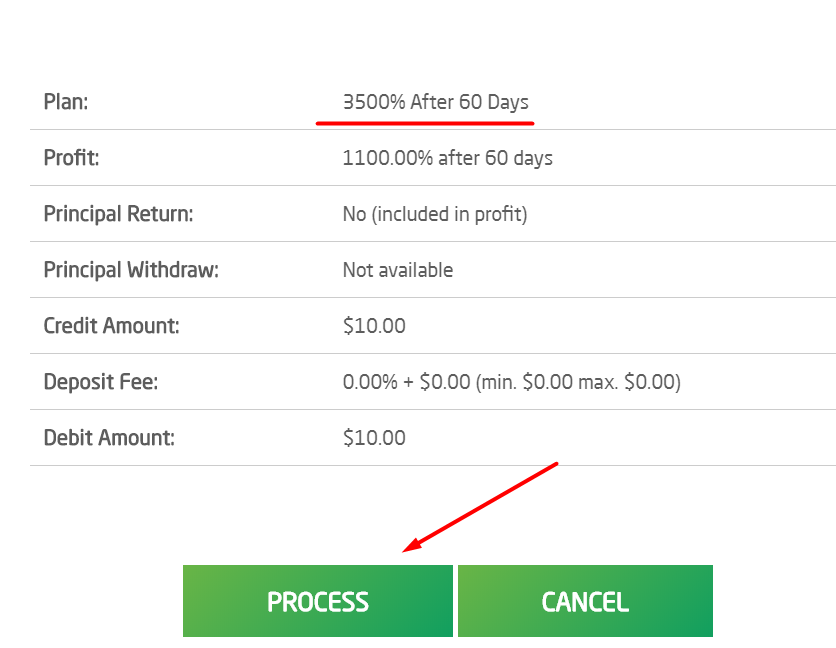This screenshot has height=648, width=836.
Task: Click the red arrow pointing at PROCESS
Action: pos(480,507)
